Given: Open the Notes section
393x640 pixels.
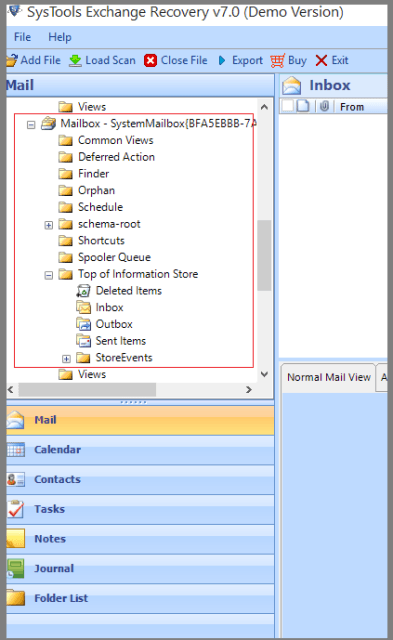Looking at the screenshot, I should pos(140,539).
